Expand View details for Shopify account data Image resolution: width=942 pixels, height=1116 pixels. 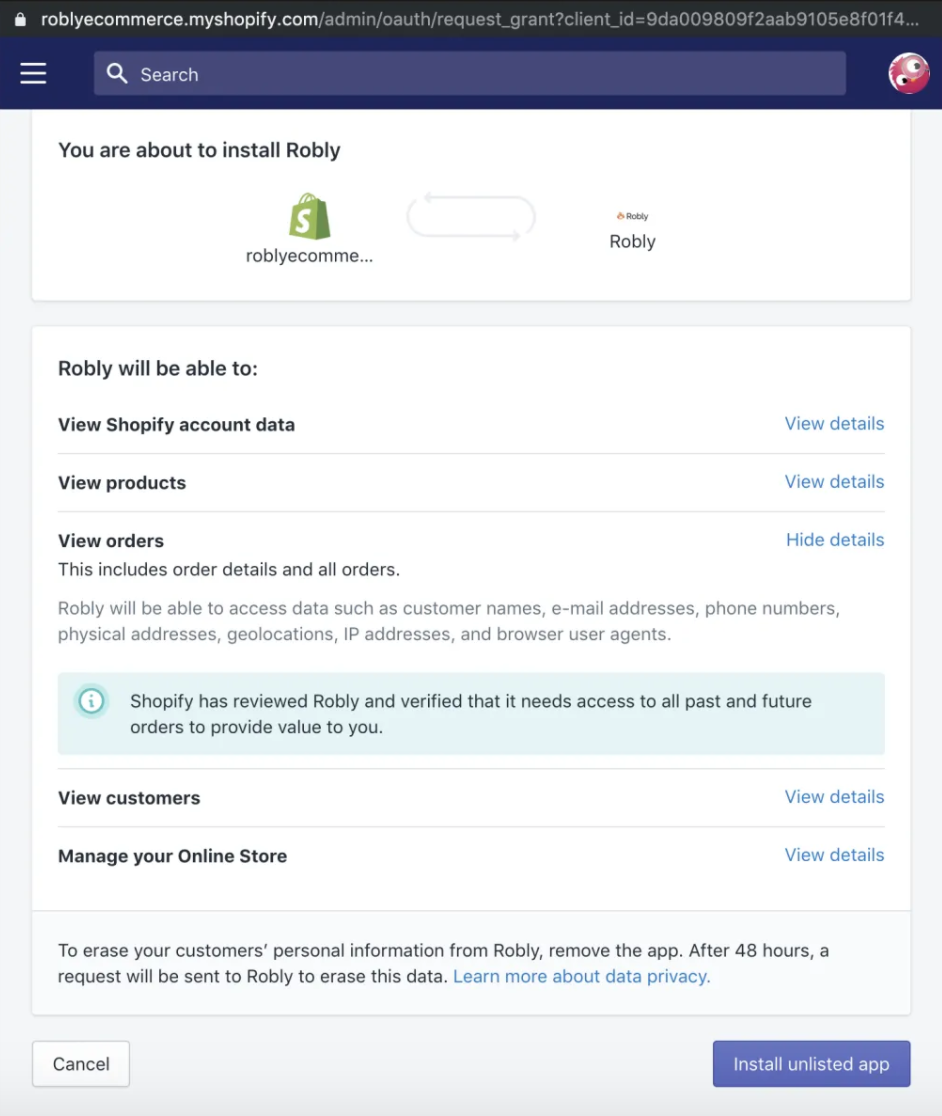point(834,423)
